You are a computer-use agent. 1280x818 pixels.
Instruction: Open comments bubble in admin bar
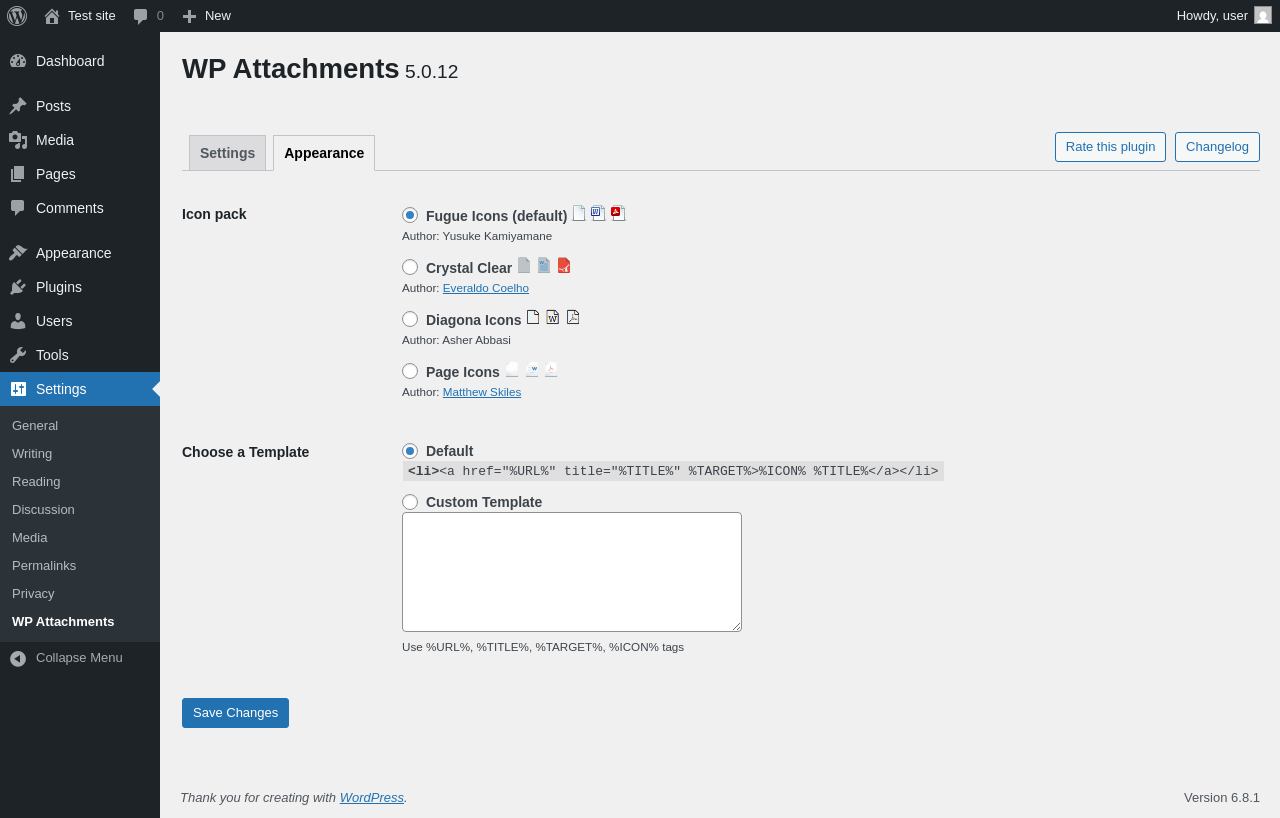click(x=141, y=16)
